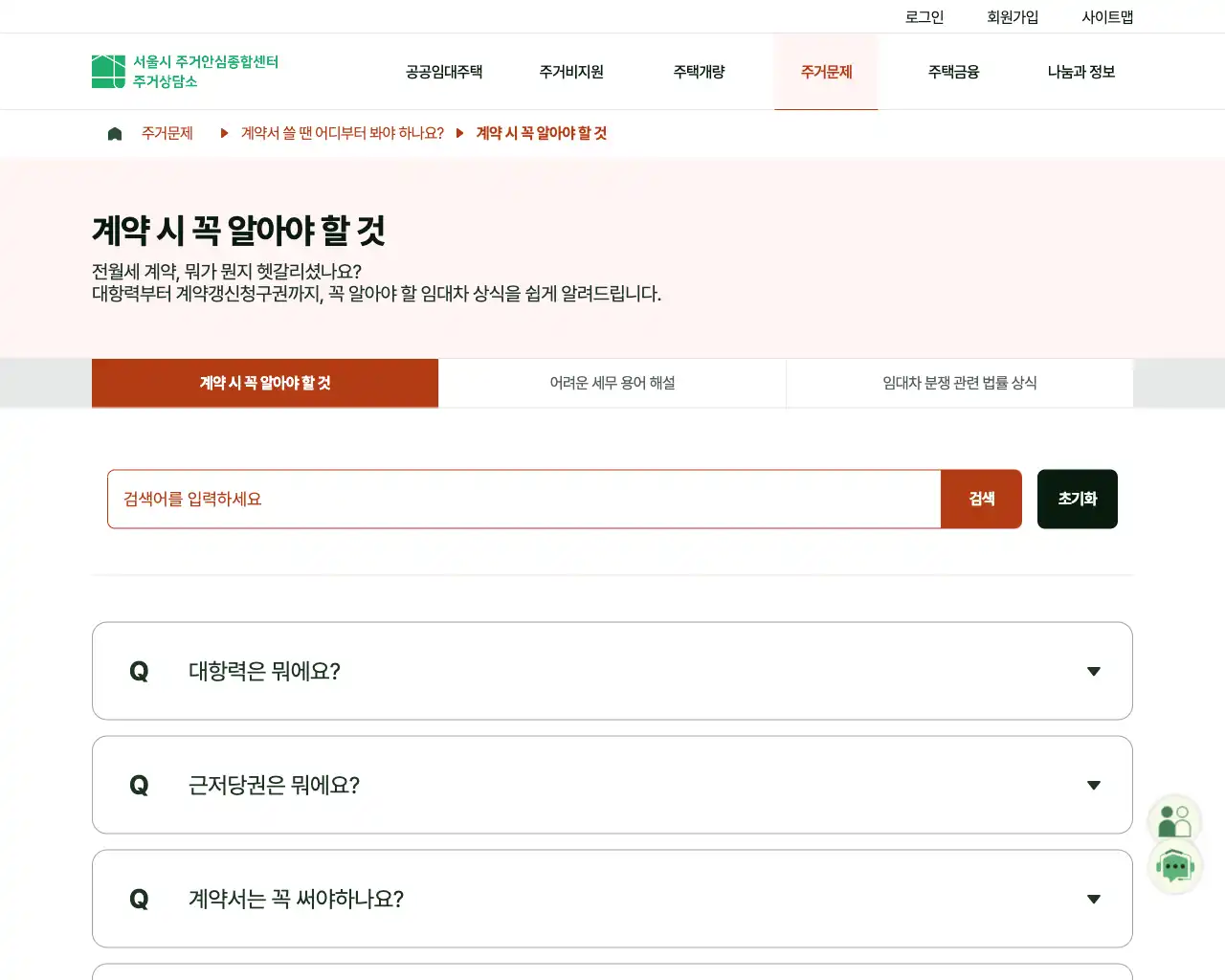Click the Seoul housing center logo icon
The image size is (1225, 980).
[x=106, y=70]
